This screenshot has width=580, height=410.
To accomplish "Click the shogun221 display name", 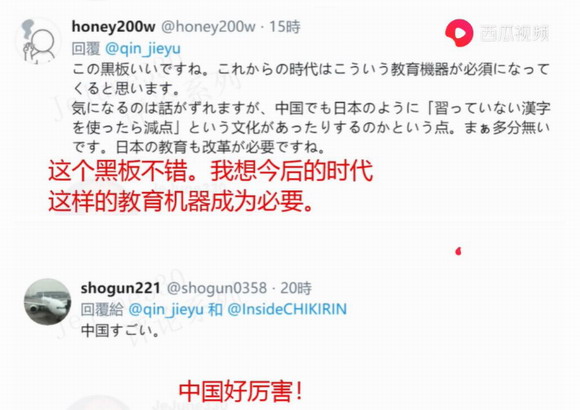I will pos(121,288).
